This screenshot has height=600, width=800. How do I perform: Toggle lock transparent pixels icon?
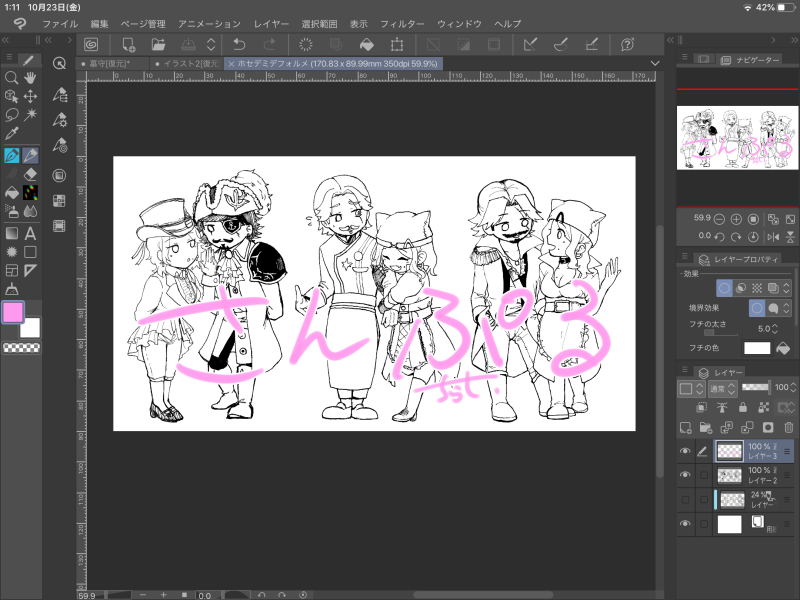tap(764, 407)
